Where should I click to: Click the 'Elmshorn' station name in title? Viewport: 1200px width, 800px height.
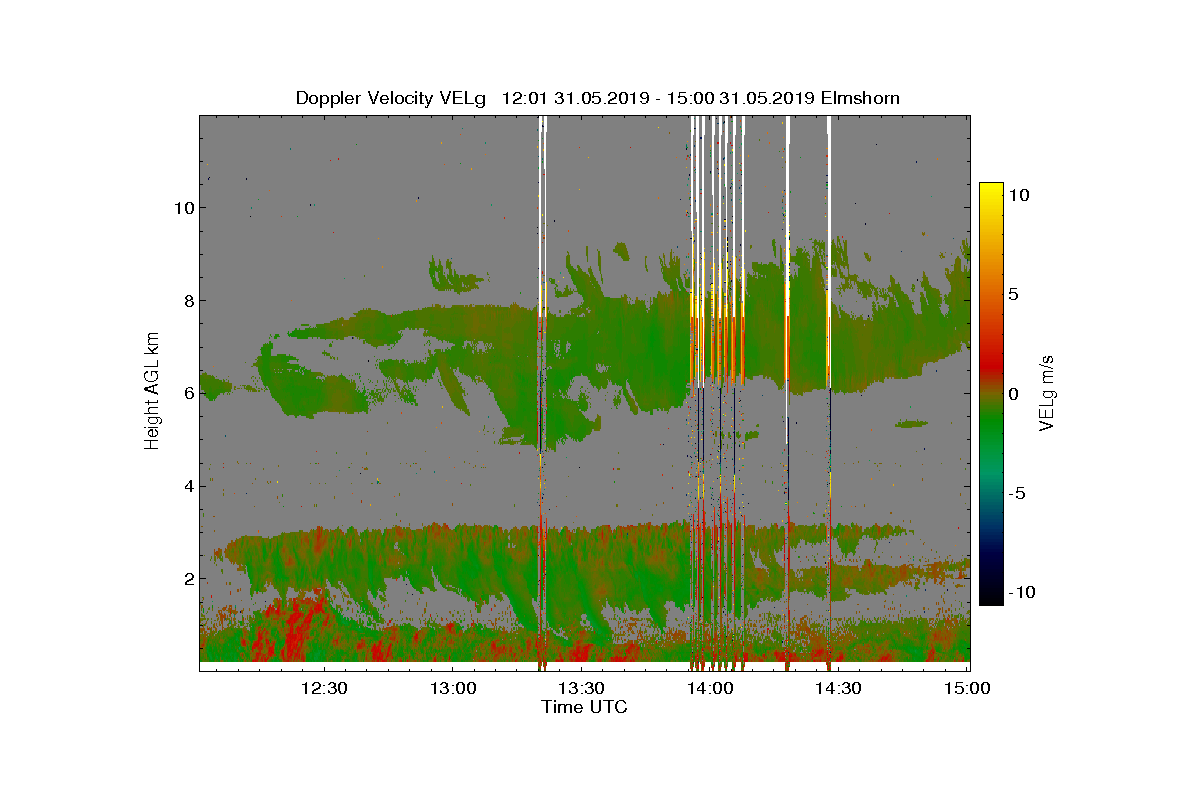point(860,98)
